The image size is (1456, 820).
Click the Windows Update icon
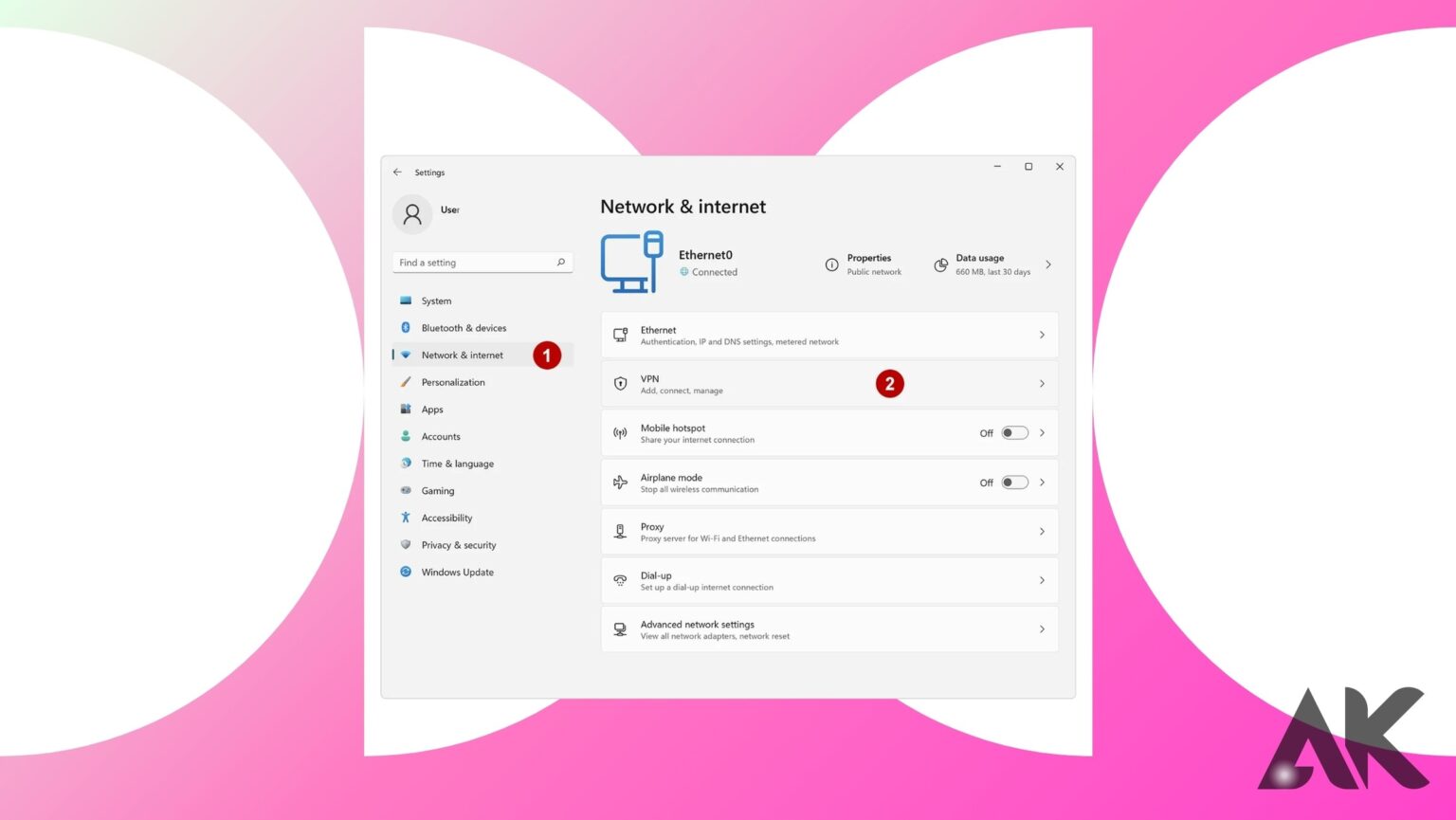407,572
